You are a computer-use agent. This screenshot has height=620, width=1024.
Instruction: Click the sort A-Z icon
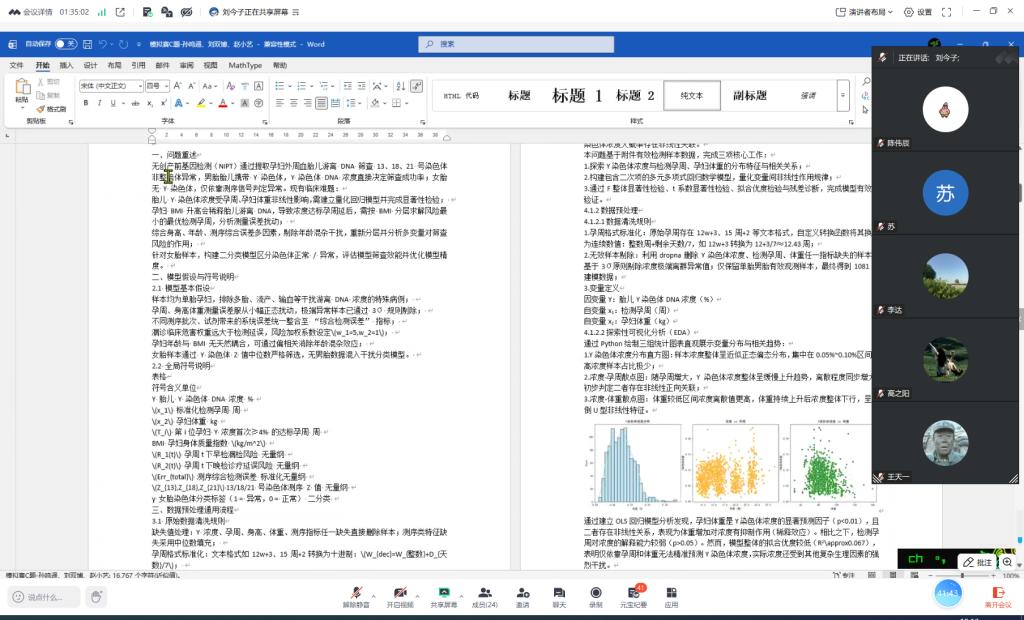coord(400,86)
